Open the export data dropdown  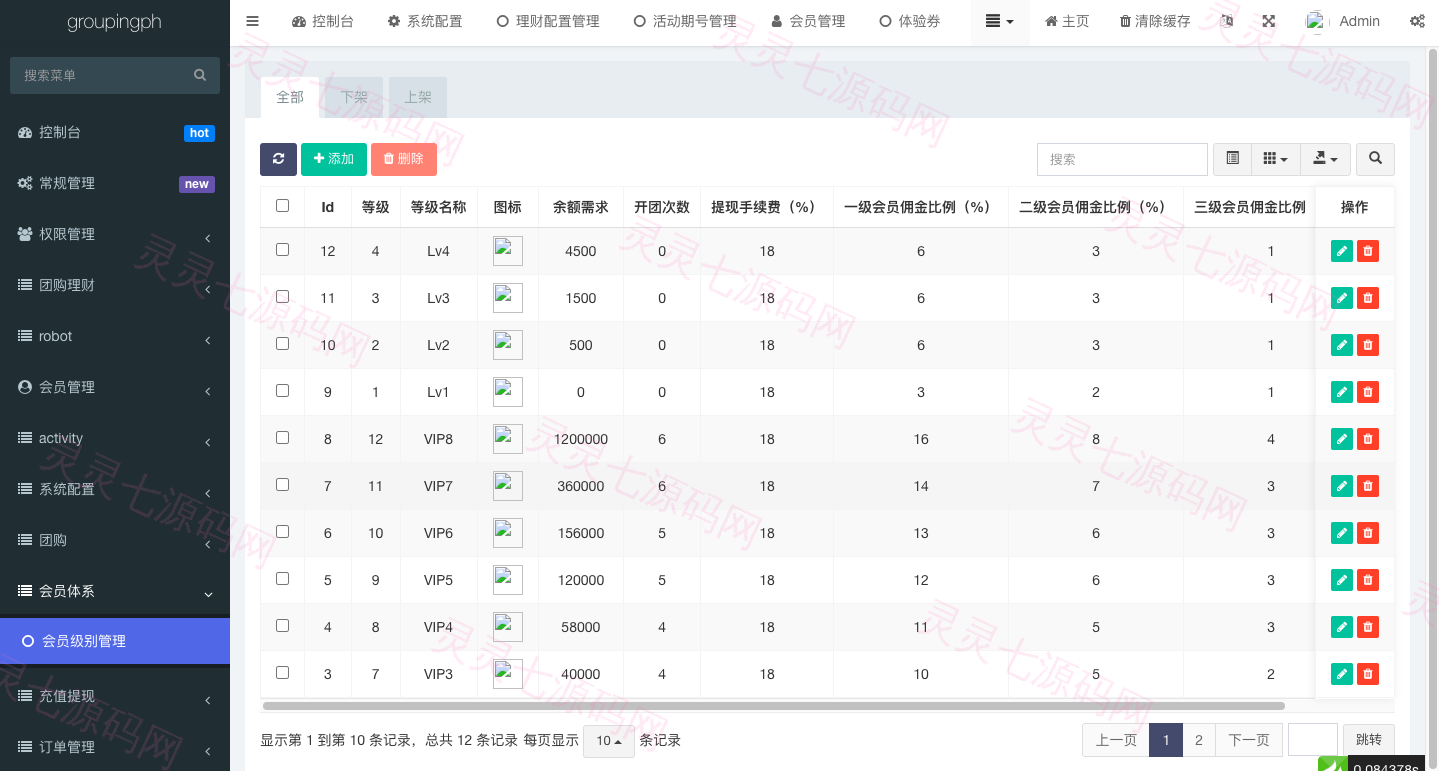point(1325,159)
